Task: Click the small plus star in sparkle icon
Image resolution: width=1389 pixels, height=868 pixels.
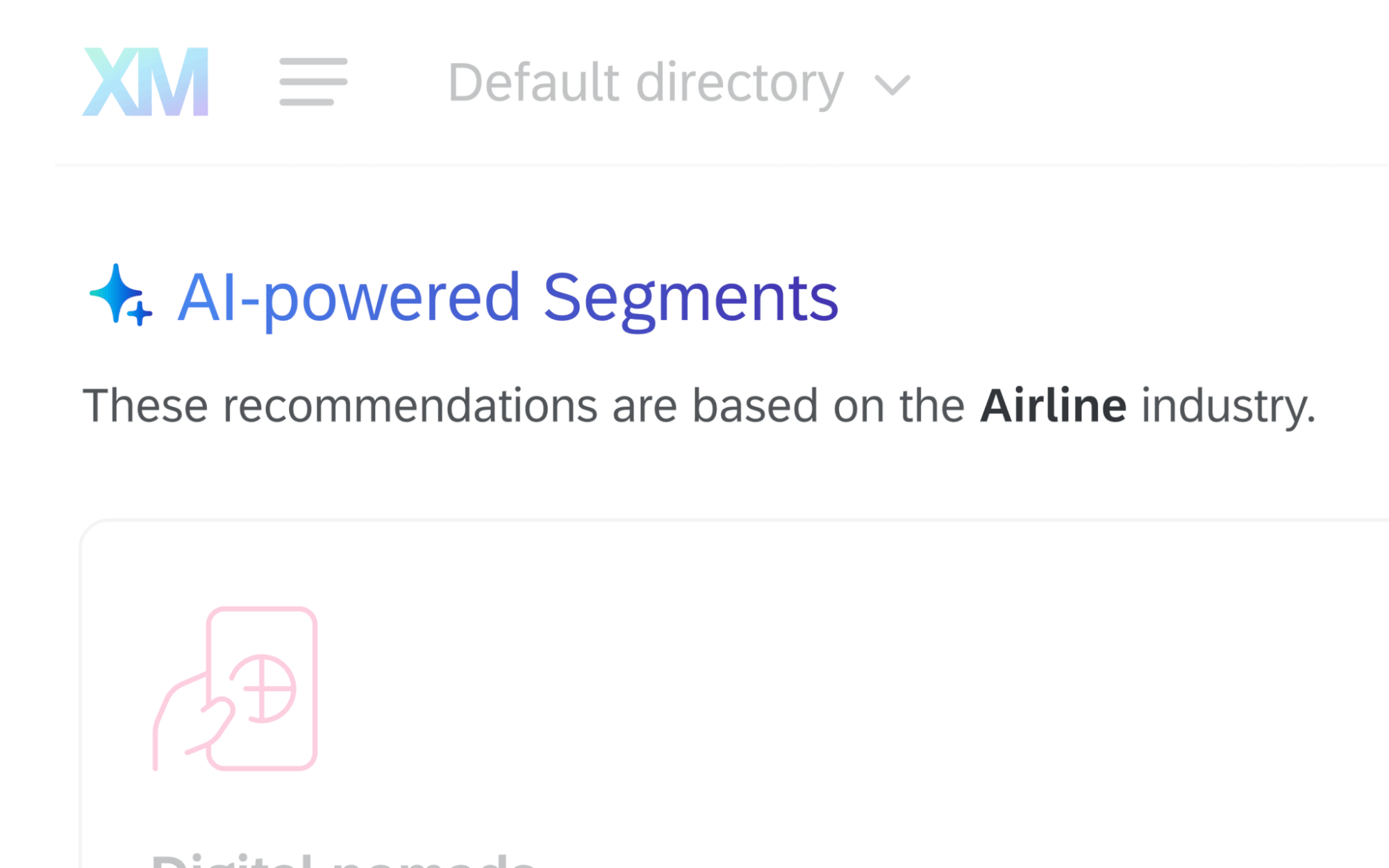Action: 140,313
